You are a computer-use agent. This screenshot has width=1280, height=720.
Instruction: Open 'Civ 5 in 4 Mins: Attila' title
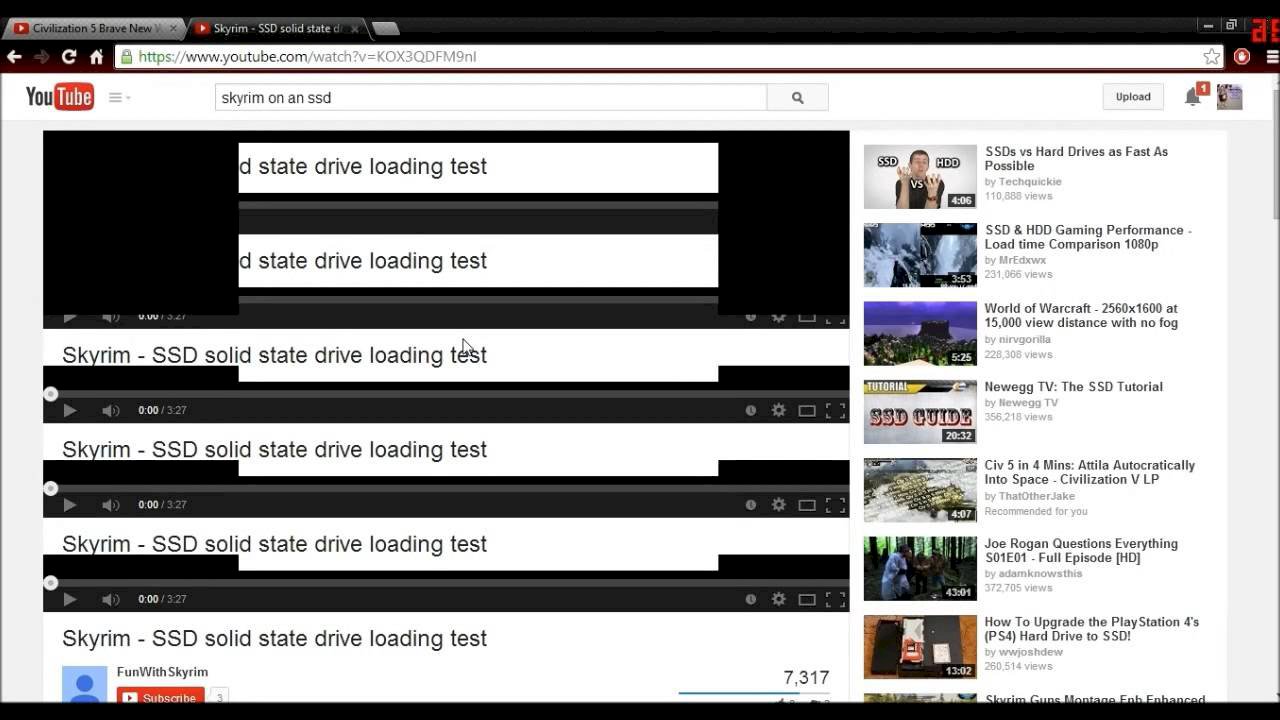[1089, 472]
